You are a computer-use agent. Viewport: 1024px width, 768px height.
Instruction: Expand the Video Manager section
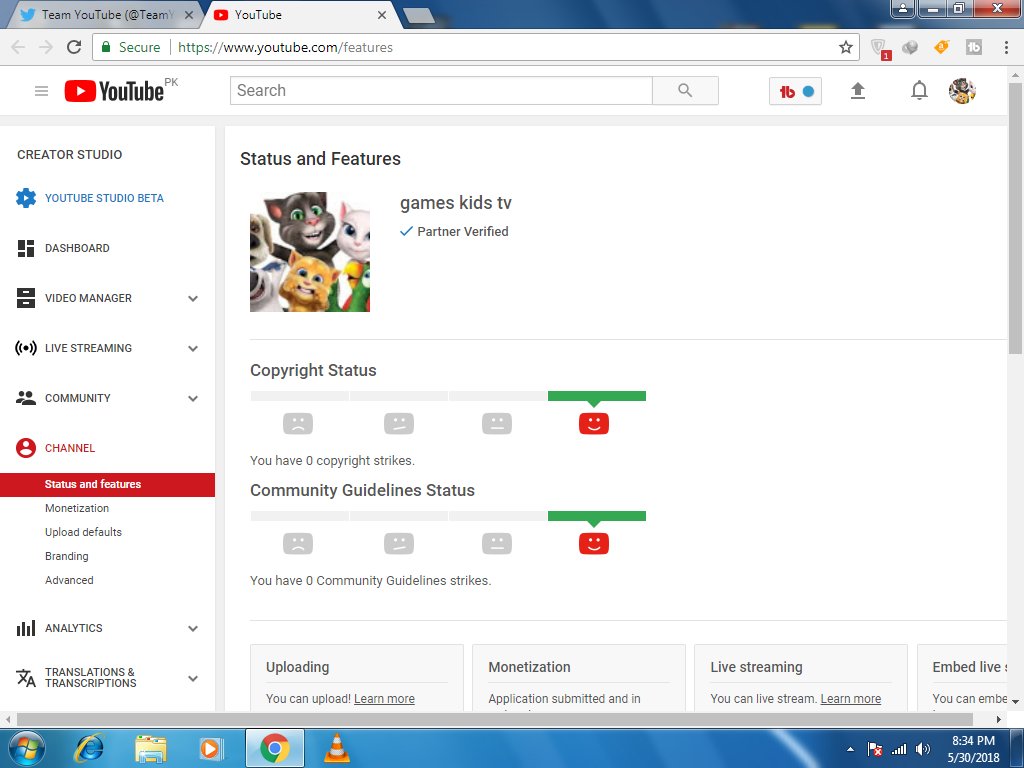tap(193, 298)
